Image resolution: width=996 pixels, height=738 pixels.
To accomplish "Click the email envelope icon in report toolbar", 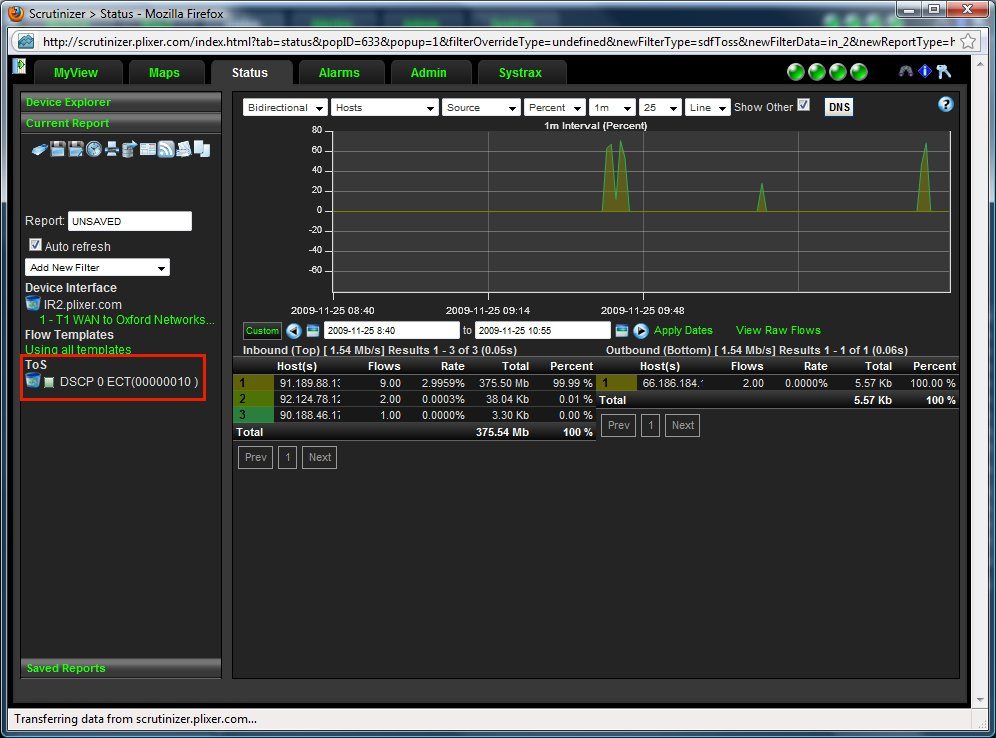I will click(184, 149).
